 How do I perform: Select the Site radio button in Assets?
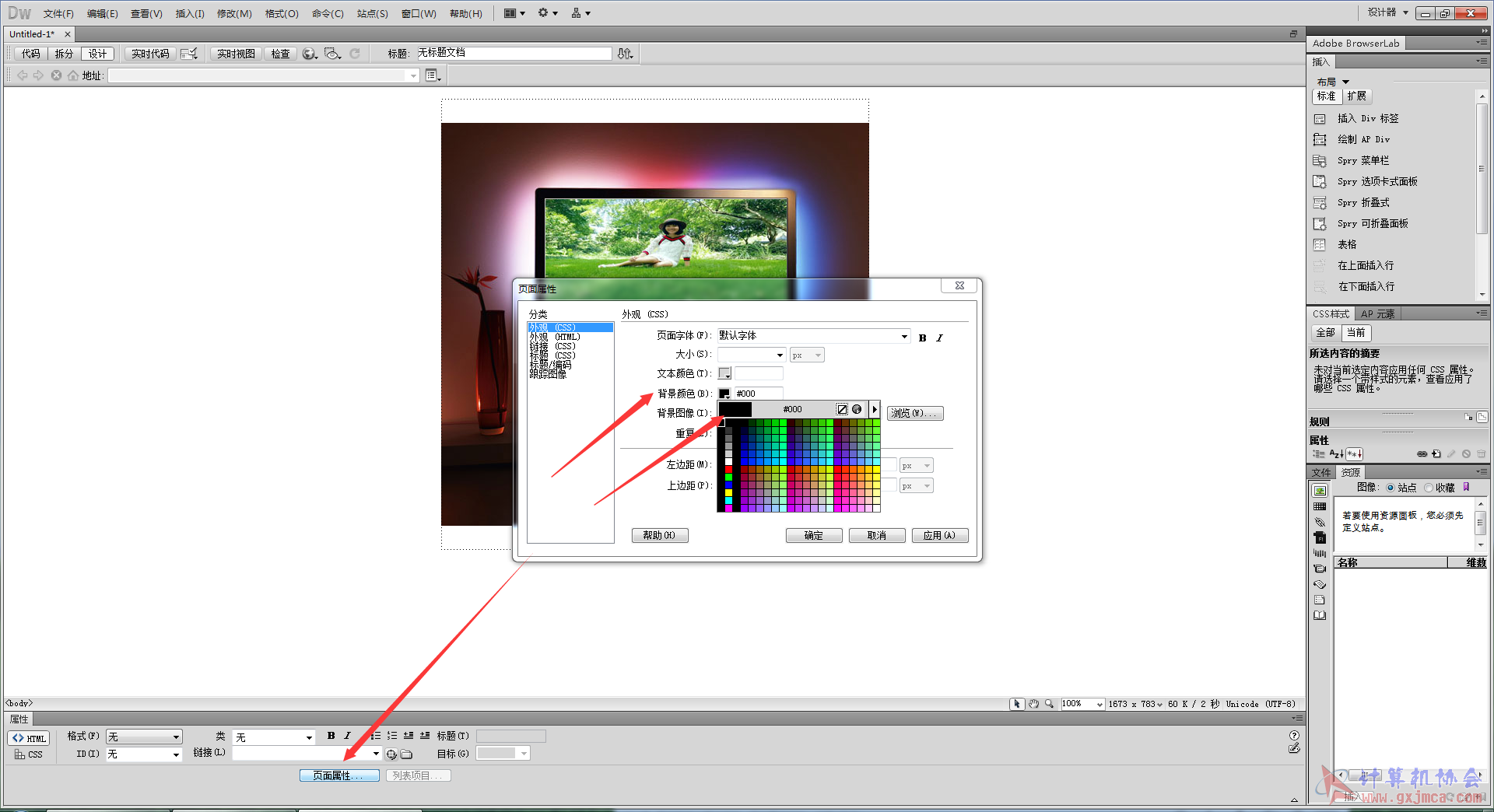[1391, 488]
